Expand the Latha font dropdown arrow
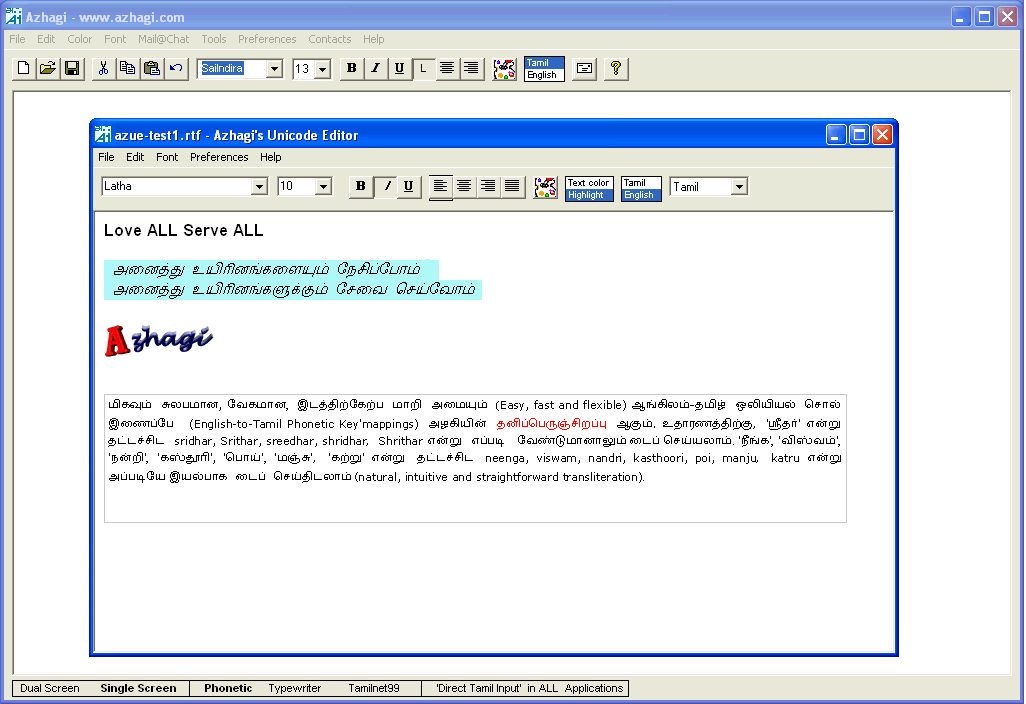This screenshot has width=1026, height=704. [x=260, y=186]
